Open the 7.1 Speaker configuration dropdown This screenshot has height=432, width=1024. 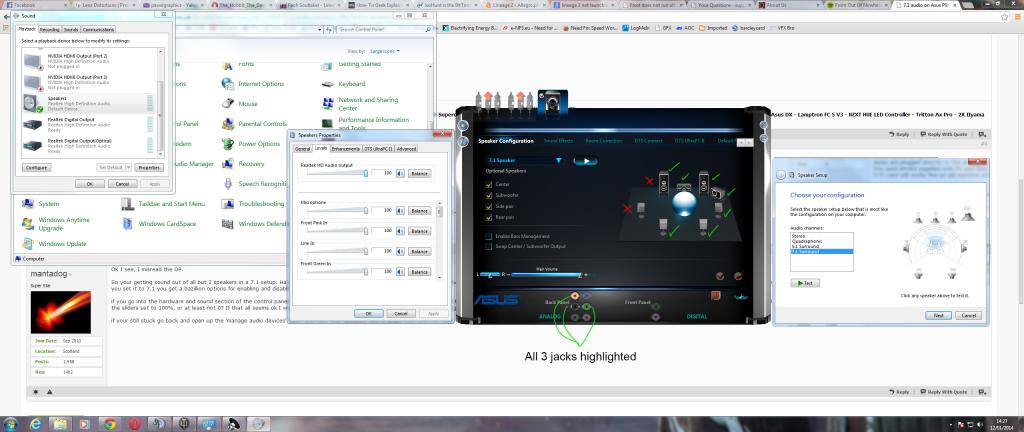click(x=525, y=160)
